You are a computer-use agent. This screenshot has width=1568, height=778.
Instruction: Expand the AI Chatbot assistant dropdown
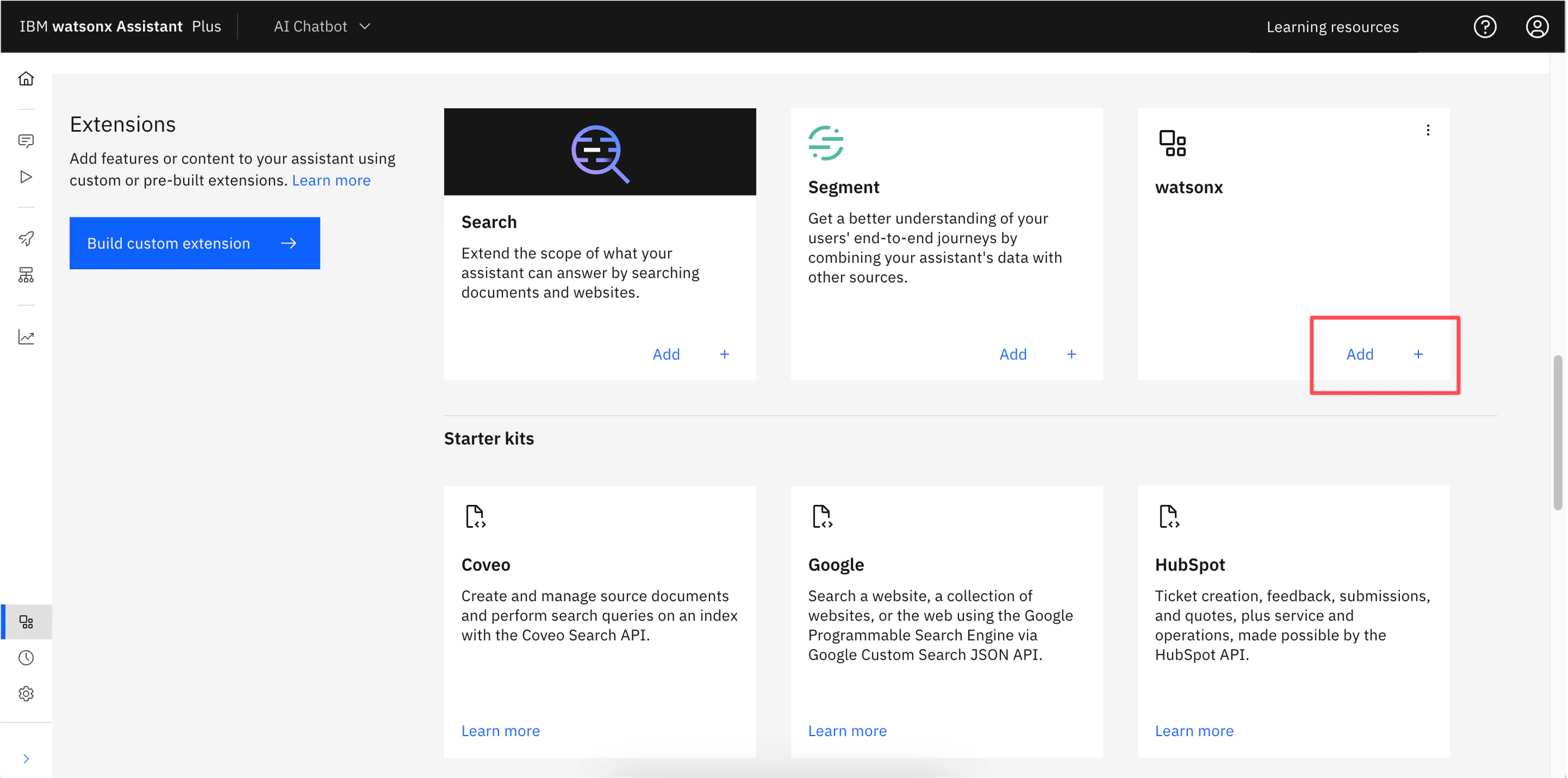point(322,27)
